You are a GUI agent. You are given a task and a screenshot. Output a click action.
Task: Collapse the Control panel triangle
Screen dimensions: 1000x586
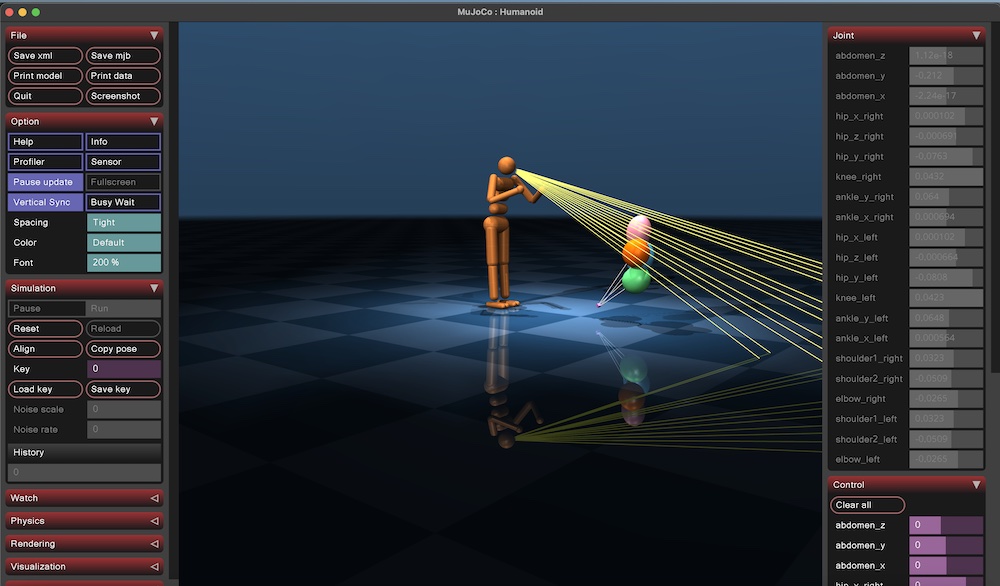(x=977, y=484)
